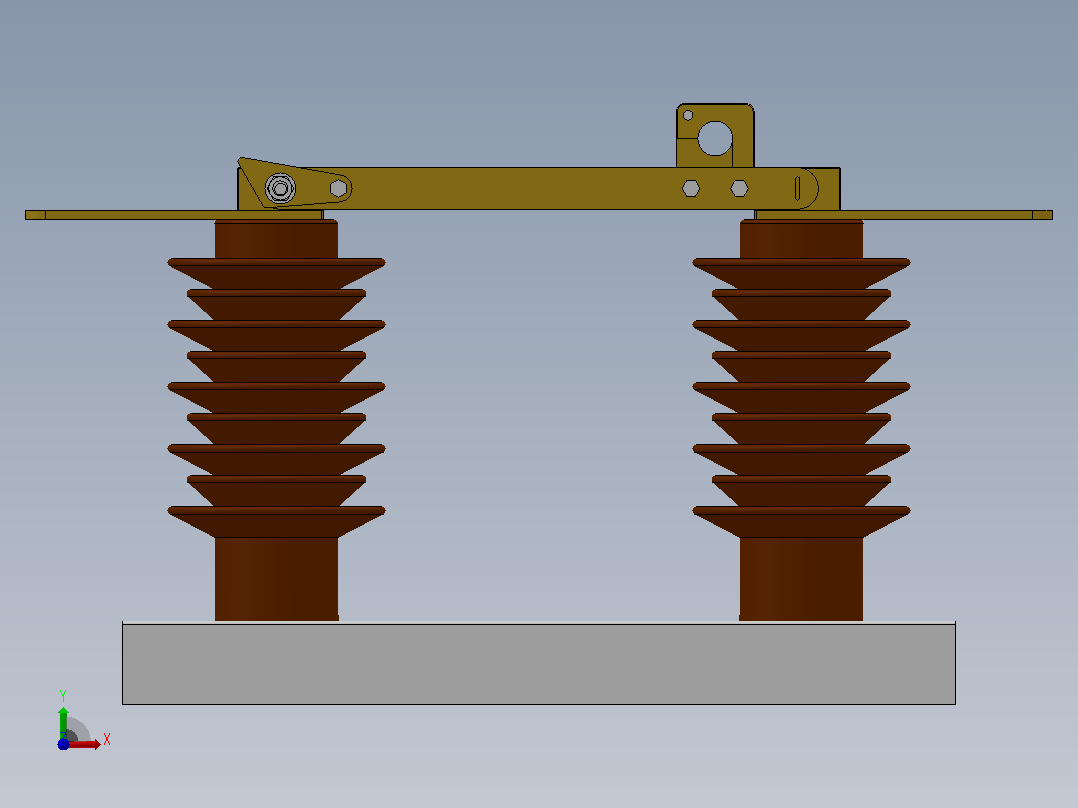Select the large round hole in the top bracket
The height and width of the screenshot is (808, 1078).
tap(715, 138)
